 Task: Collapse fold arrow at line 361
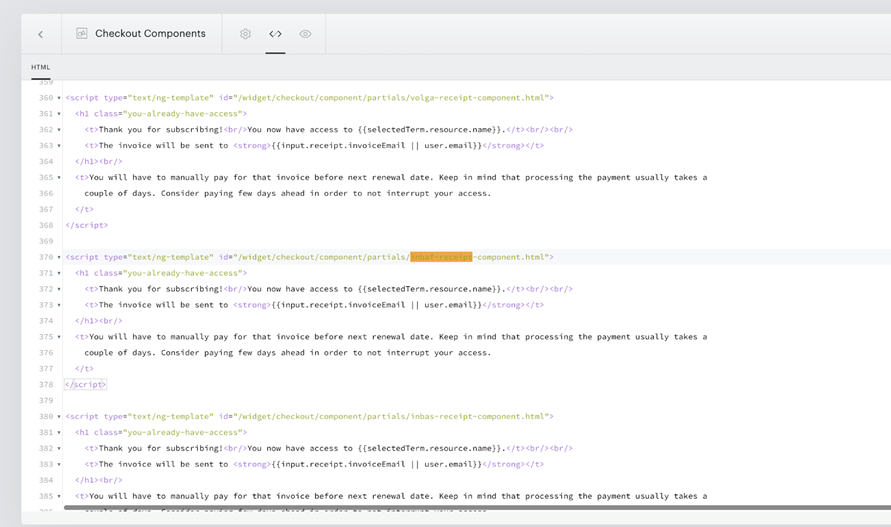pos(59,114)
